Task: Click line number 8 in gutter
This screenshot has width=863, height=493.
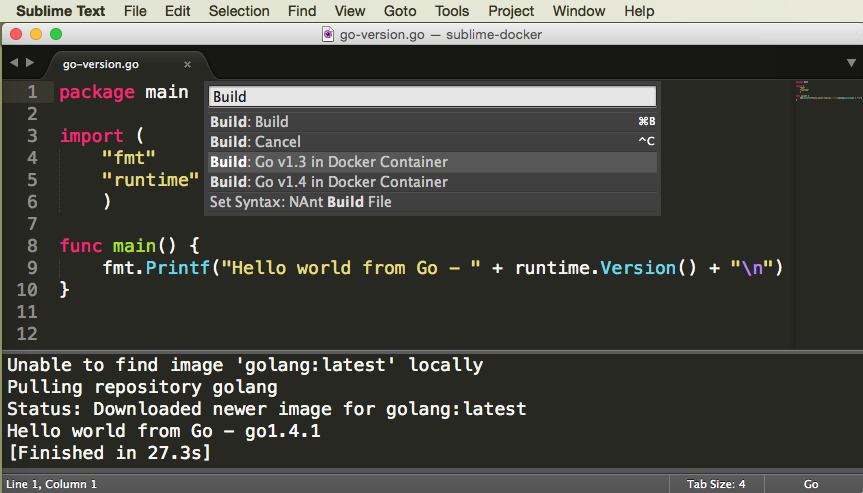Action: [x=32, y=246]
